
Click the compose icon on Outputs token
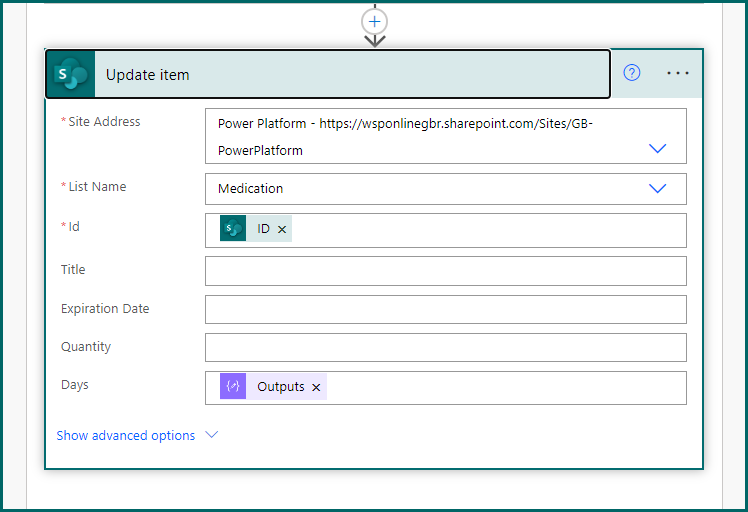tap(233, 387)
